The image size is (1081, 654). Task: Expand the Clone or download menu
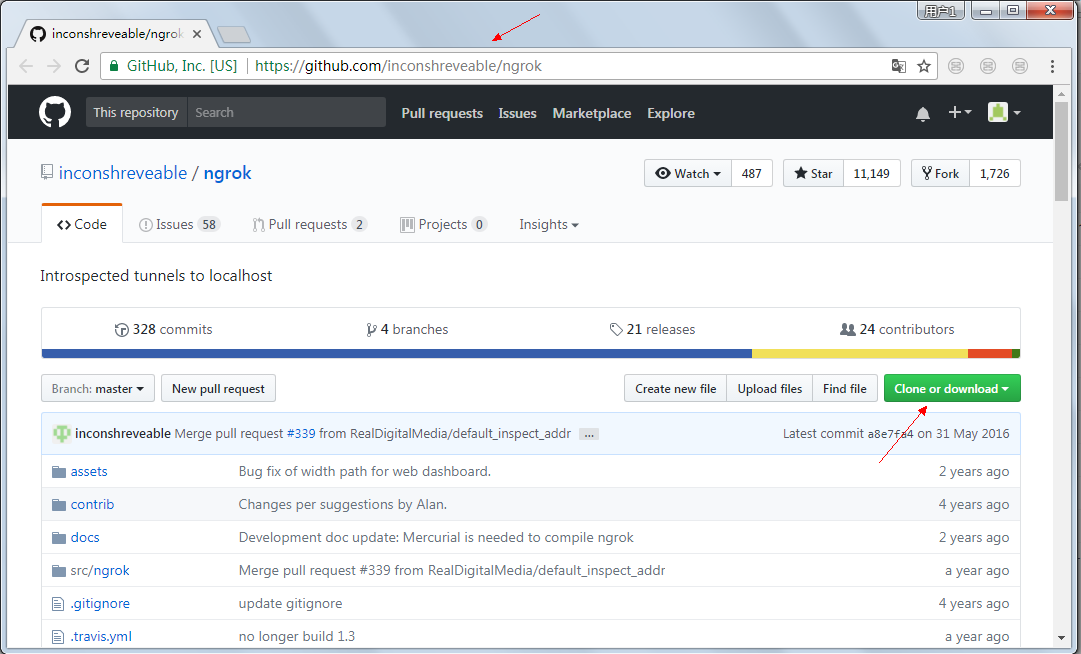point(951,389)
